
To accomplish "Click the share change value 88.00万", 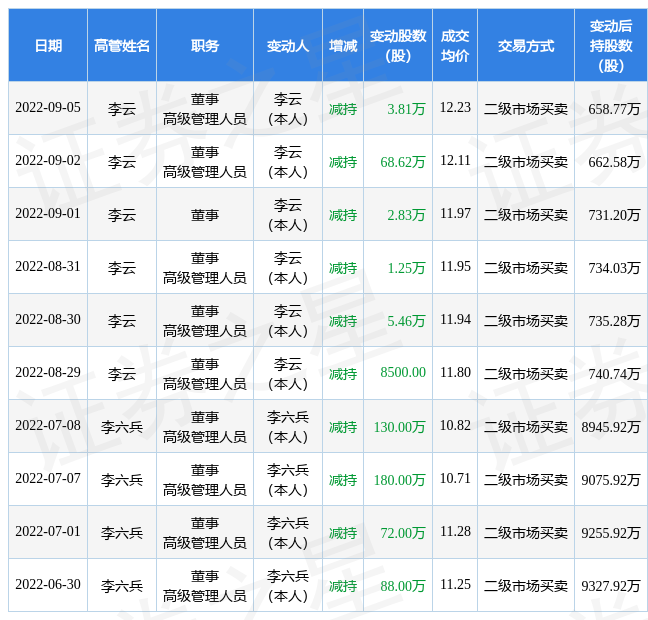I will 403,586.
